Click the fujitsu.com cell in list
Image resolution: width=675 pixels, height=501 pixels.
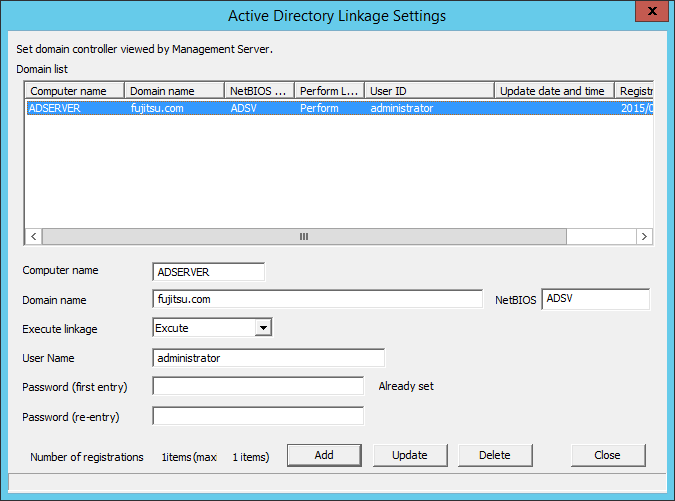(x=157, y=108)
